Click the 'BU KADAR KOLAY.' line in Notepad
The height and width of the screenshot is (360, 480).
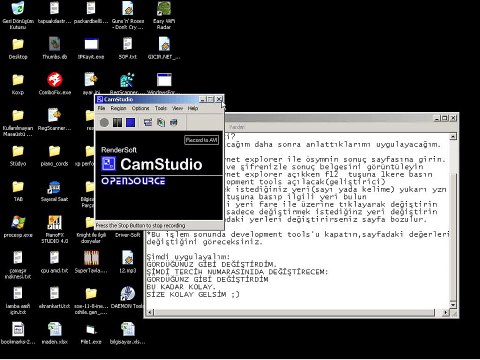tap(181, 287)
